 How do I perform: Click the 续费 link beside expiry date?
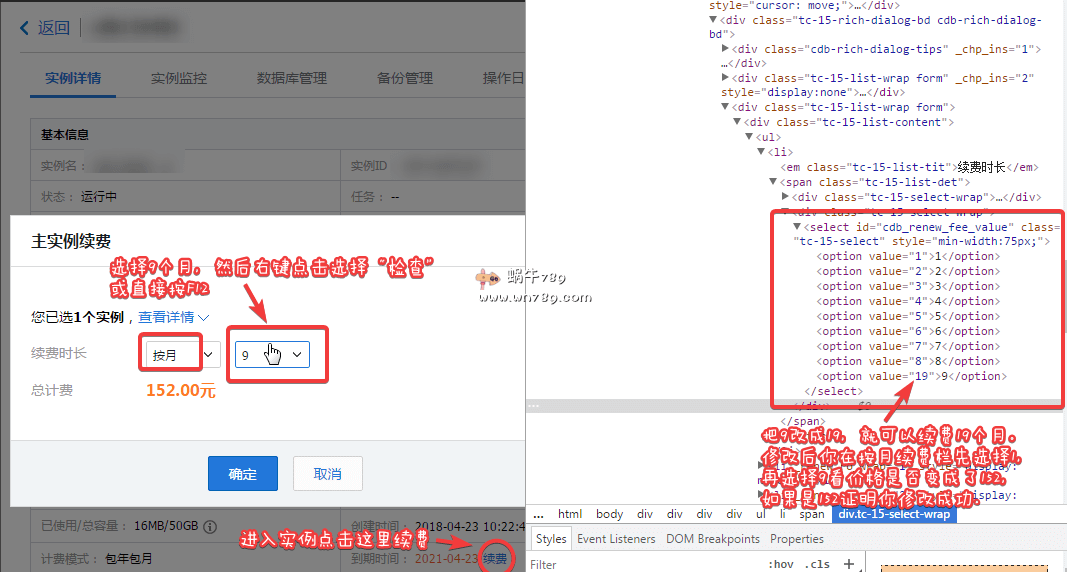(x=495, y=559)
